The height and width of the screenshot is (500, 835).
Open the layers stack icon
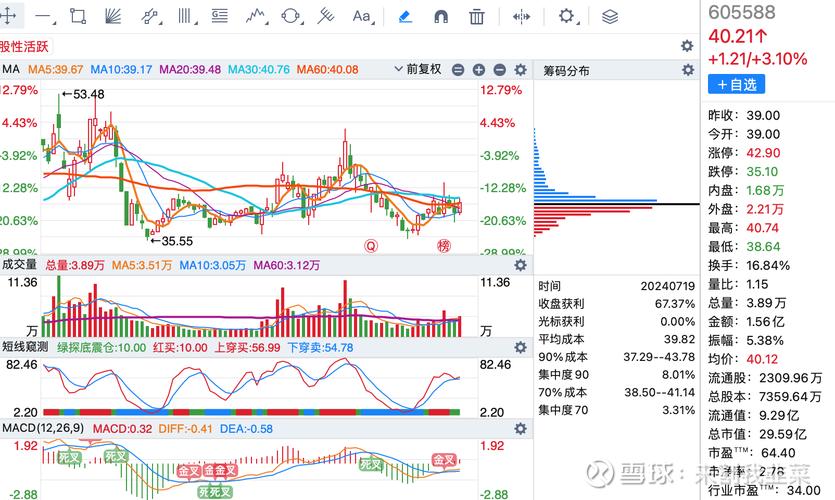(x=610, y=16)
